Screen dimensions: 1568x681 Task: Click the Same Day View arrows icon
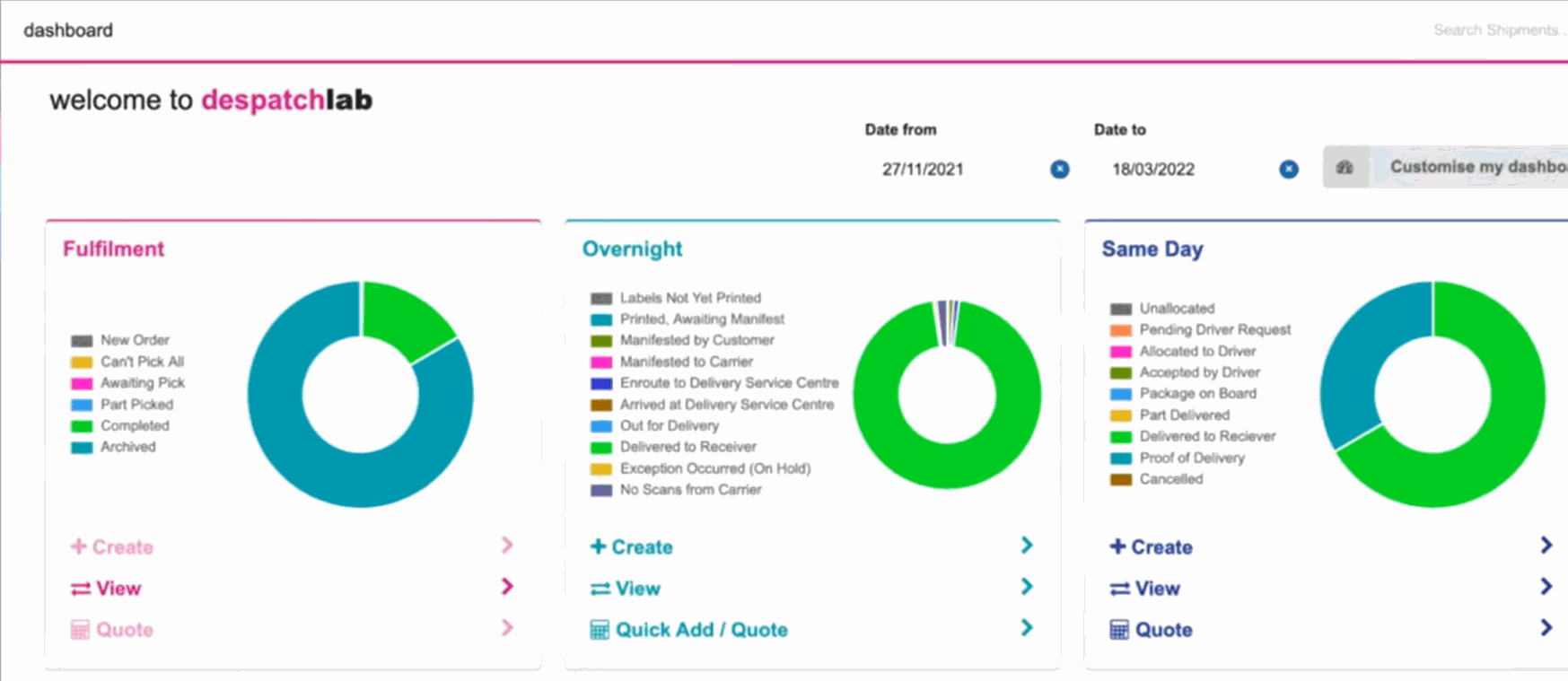pyautogui.click(x=1120, y=589)
